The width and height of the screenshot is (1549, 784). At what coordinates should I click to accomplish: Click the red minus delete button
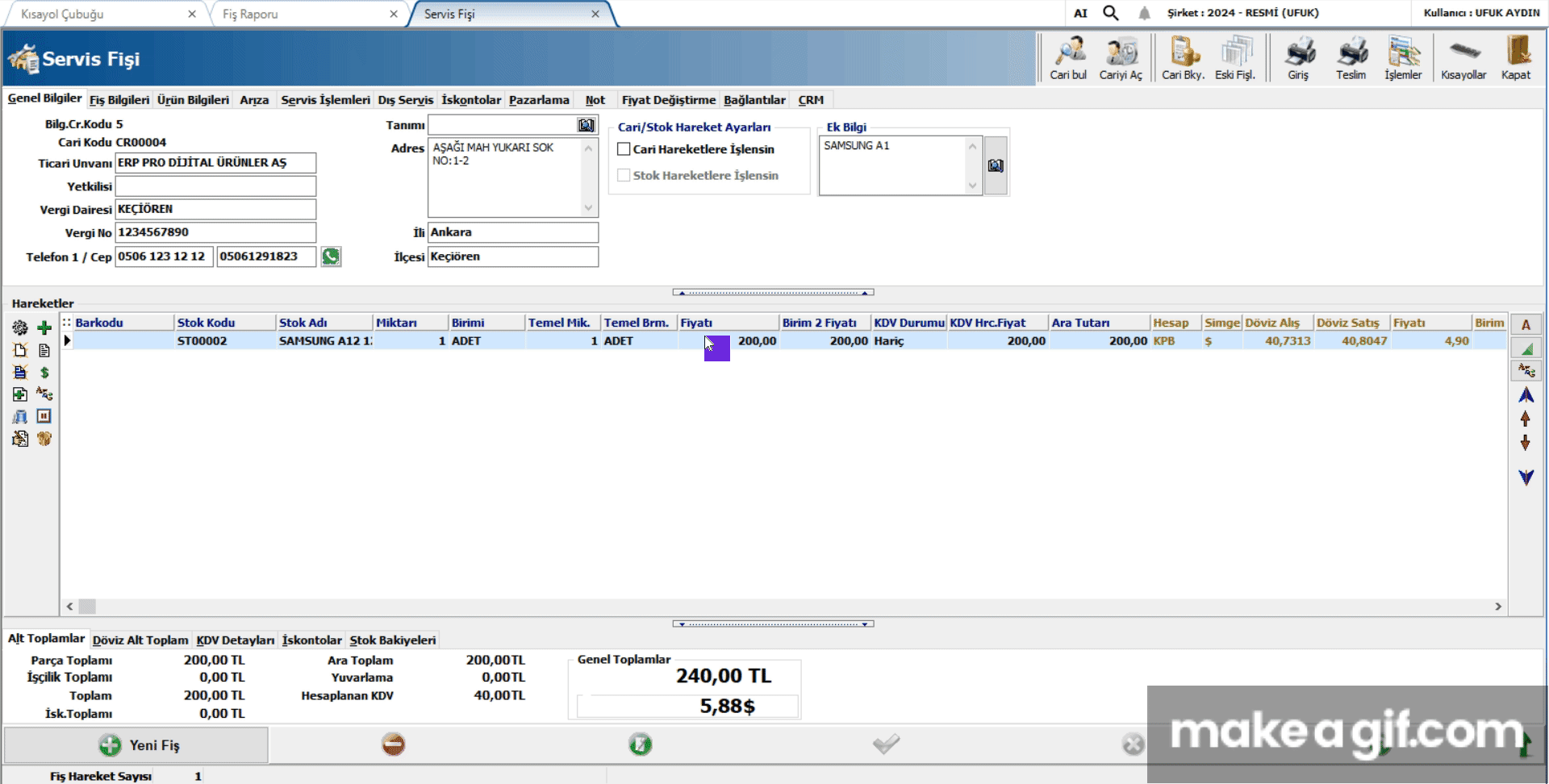coord(394,744)
